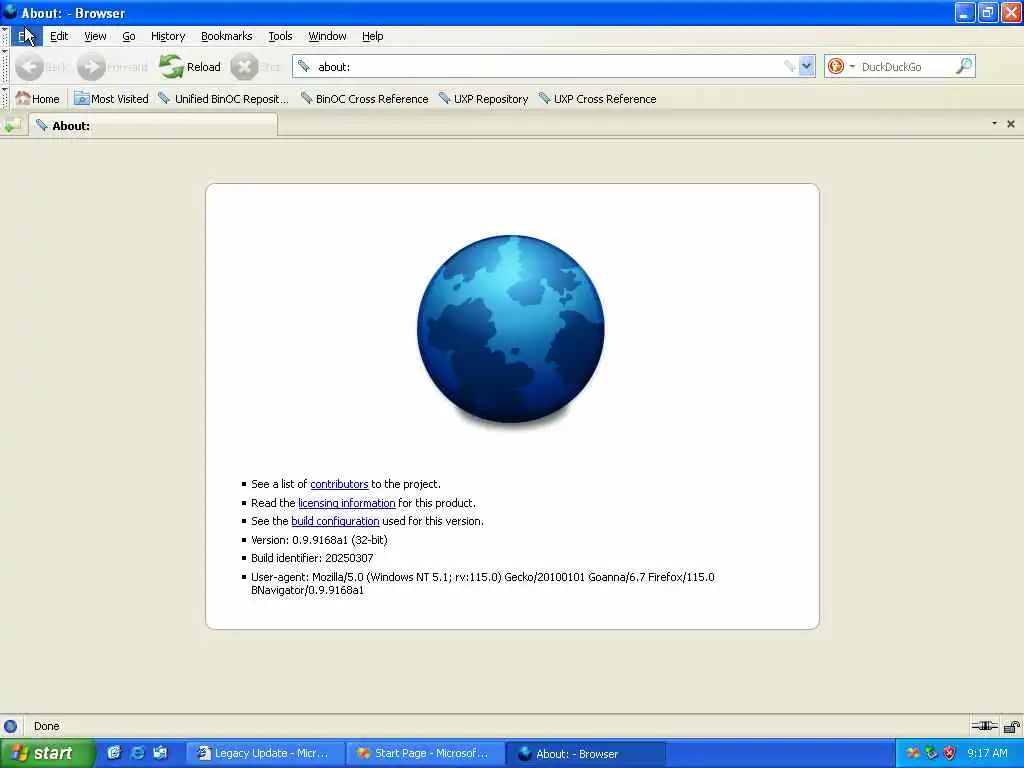Click the DuckDuckGo search engine icon
1024x768 pixels.
(x=836, y=66)
